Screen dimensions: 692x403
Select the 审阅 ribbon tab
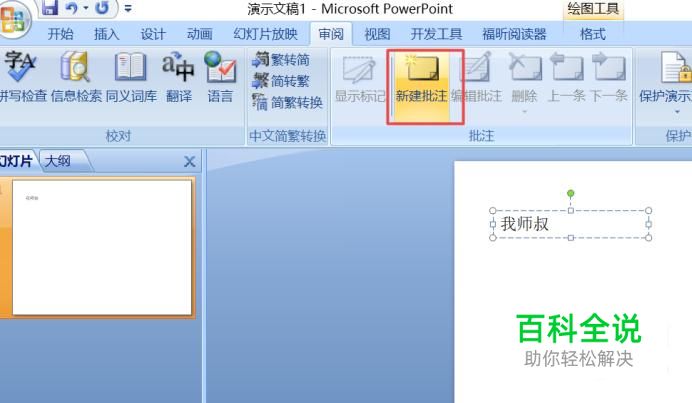coord(331,34)
